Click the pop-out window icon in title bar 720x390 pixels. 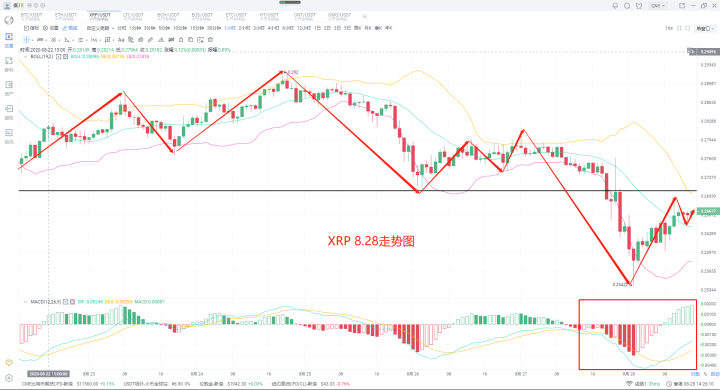682,6
